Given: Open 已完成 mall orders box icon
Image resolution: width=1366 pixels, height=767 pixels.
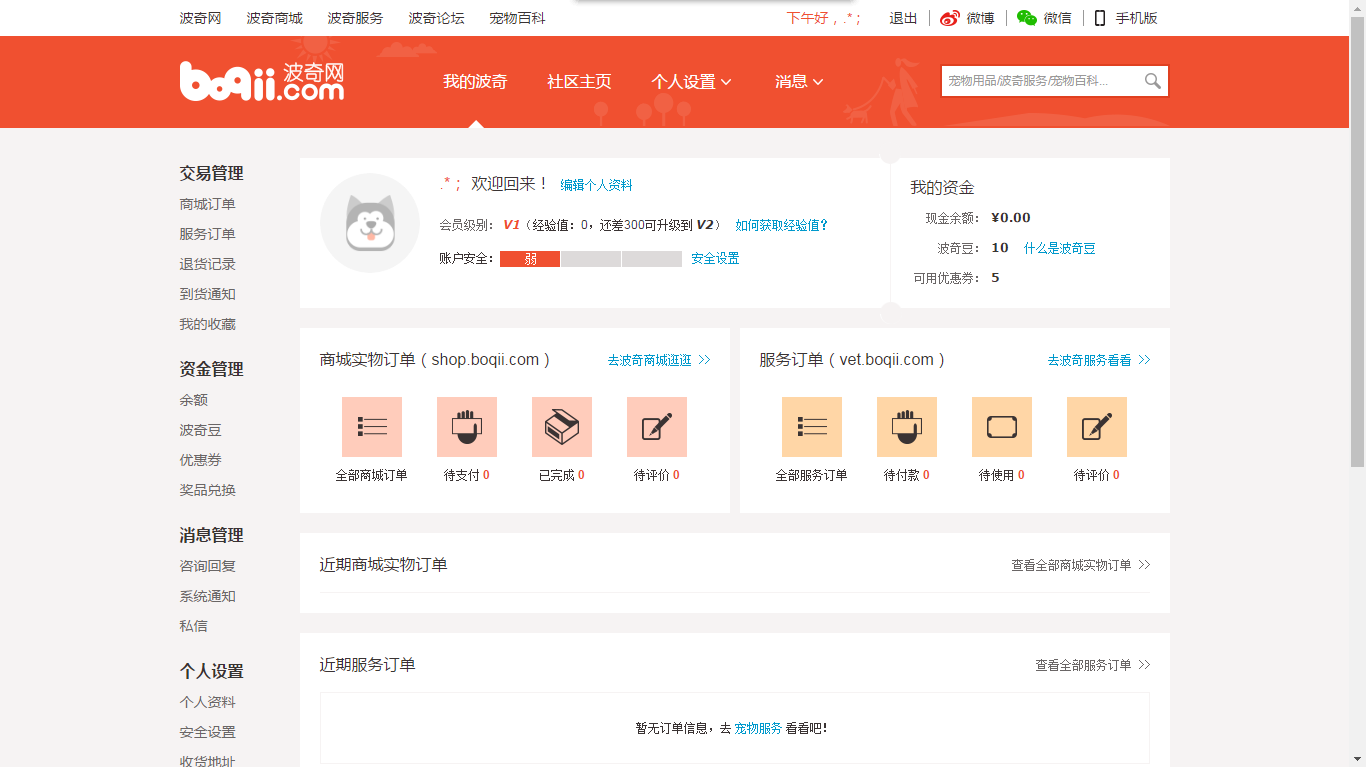Looking at the screenshot, I should [562, 427].
